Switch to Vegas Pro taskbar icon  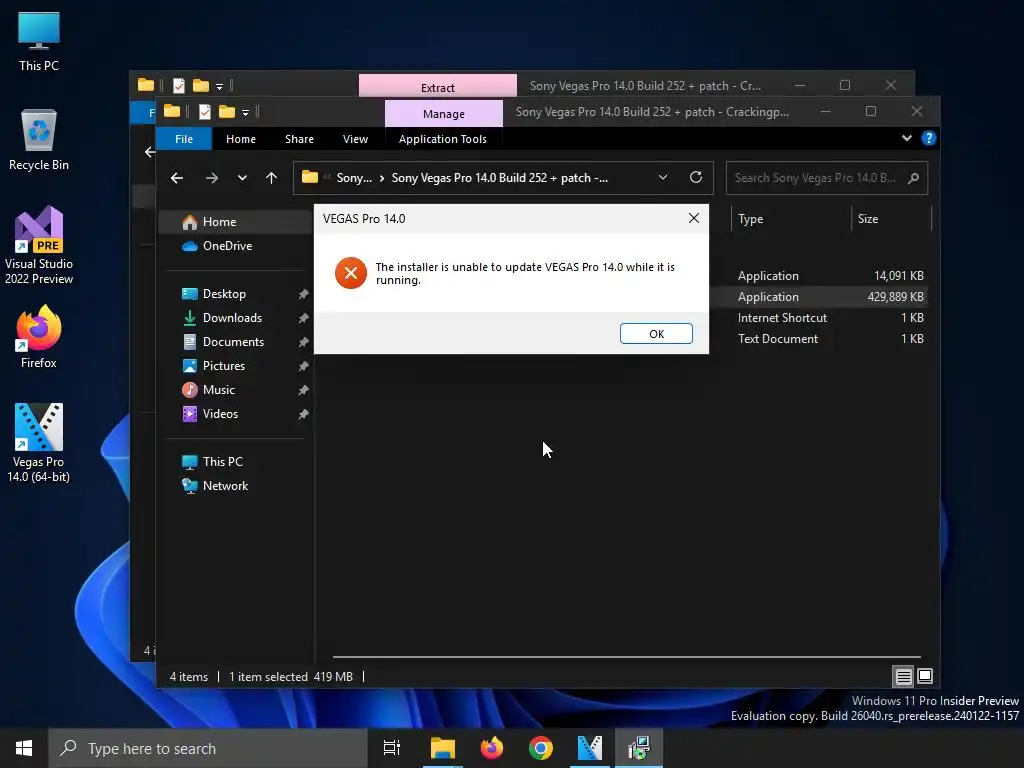(590, 748)
